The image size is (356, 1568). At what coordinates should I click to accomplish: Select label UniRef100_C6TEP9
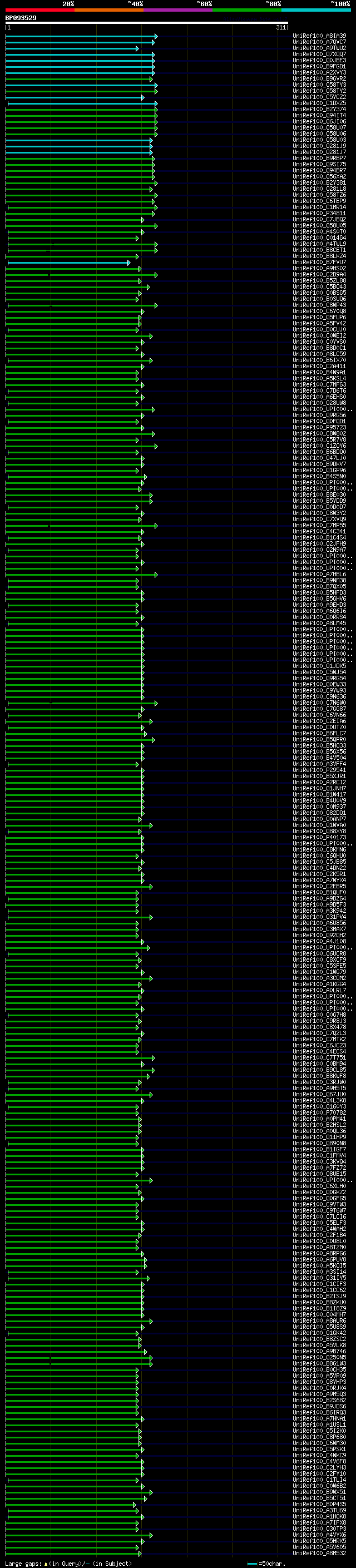click(319, 201)
